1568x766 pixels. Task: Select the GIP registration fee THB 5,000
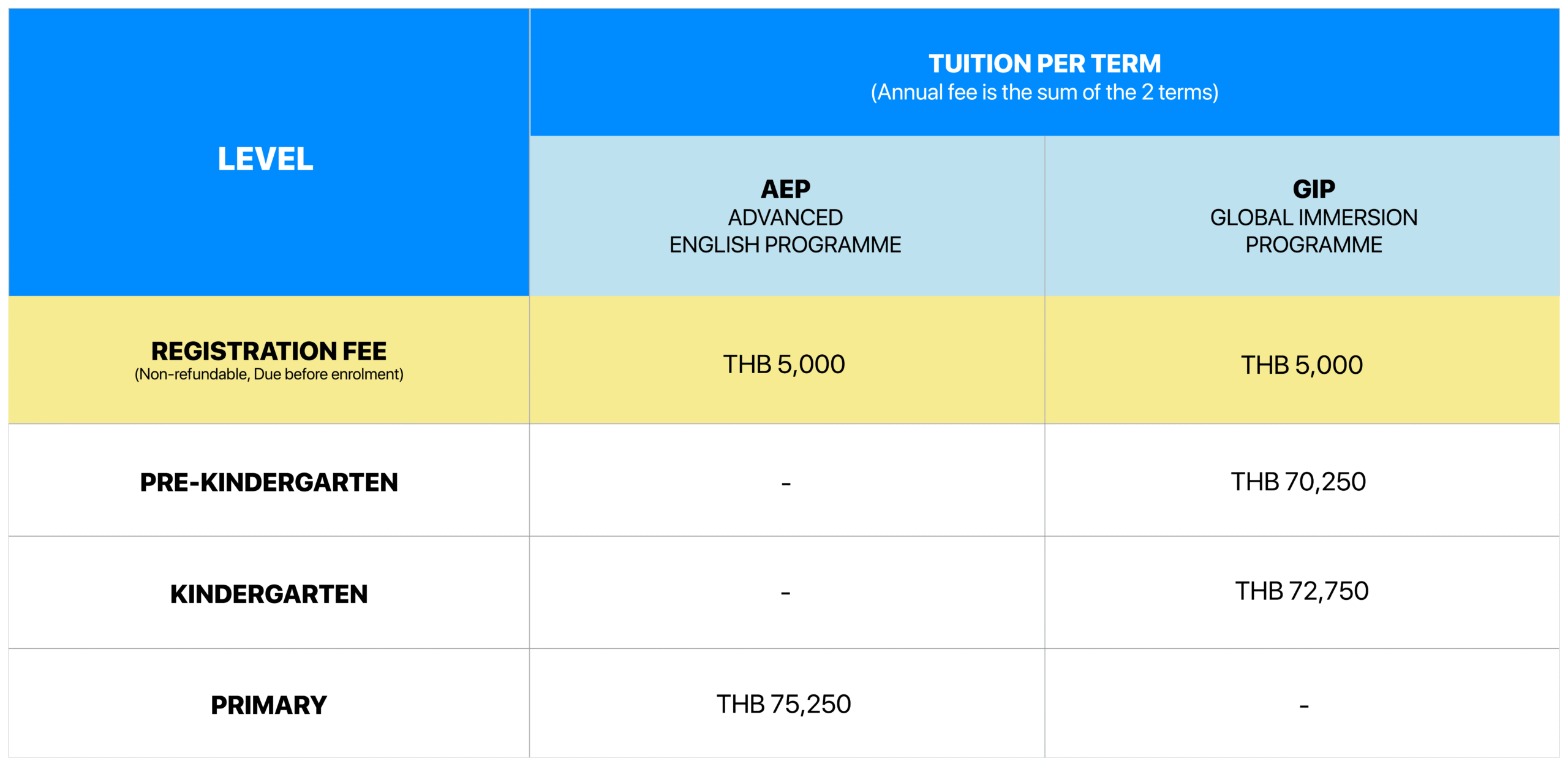(1302, 365)
